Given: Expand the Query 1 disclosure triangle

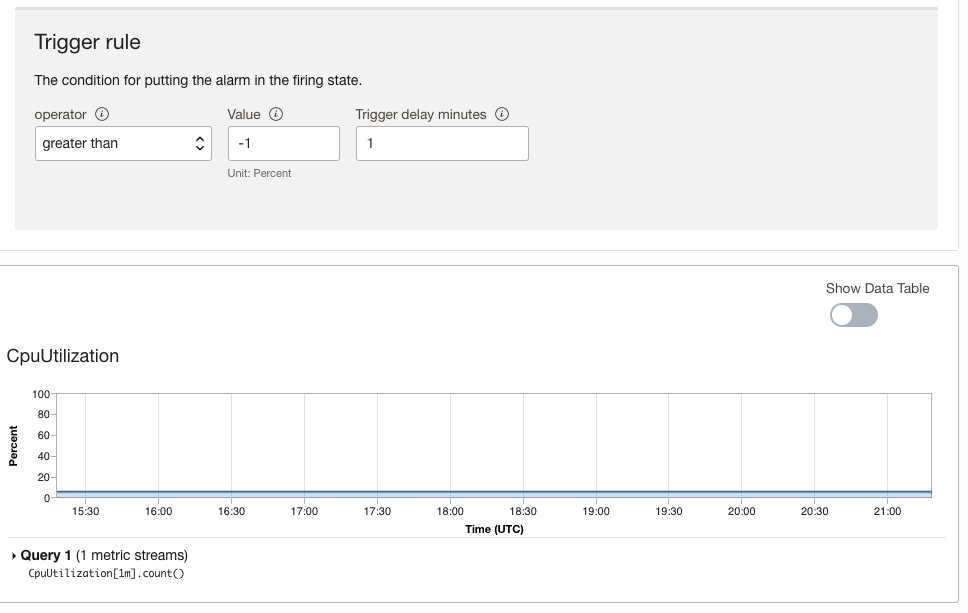Looking at the screenshot, I should pyautogui.click(x=13, y=555).
